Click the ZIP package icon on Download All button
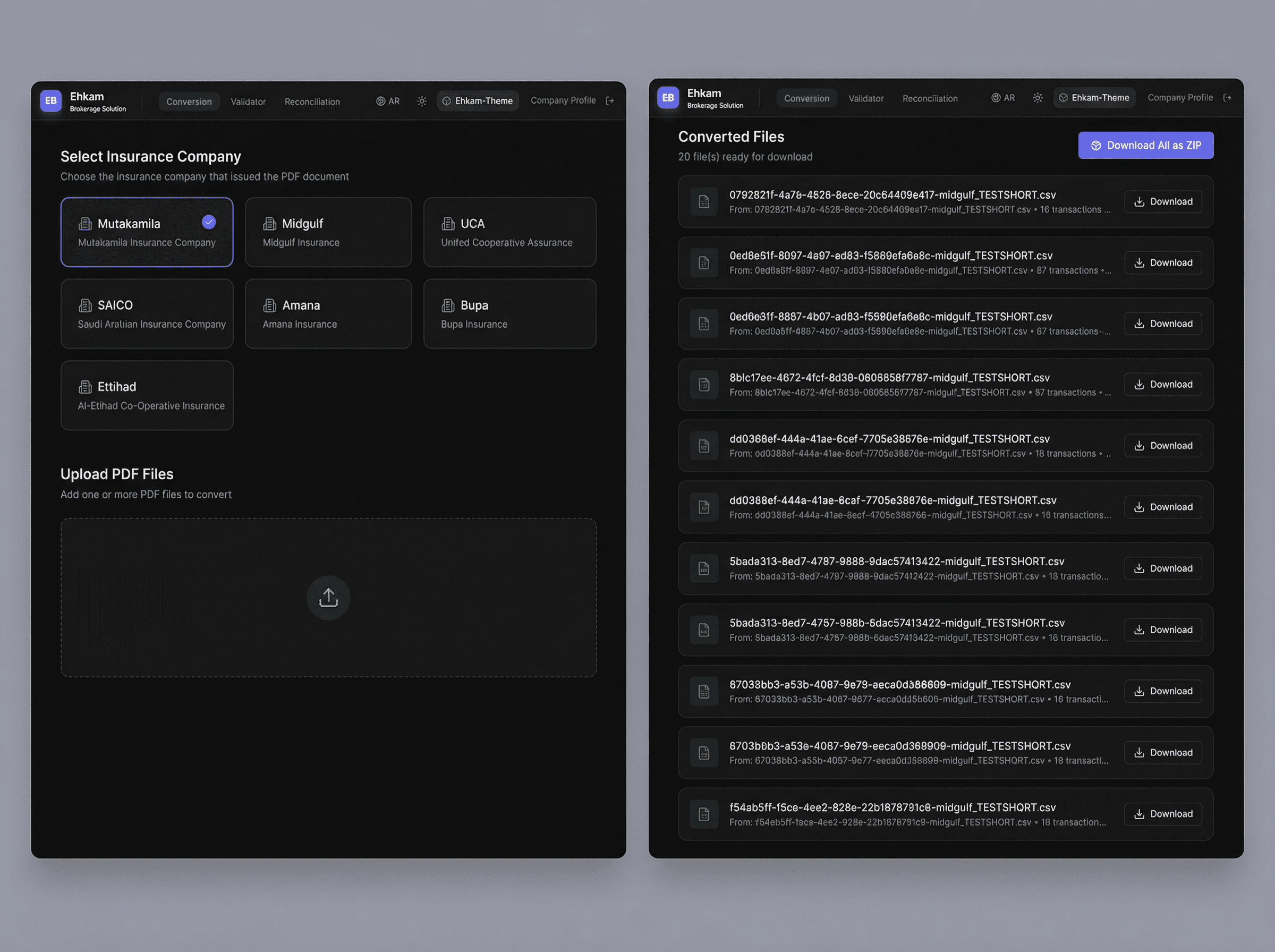This screenshot has height=952, width=1275. pyautogui.click(x=1096, y=144)
